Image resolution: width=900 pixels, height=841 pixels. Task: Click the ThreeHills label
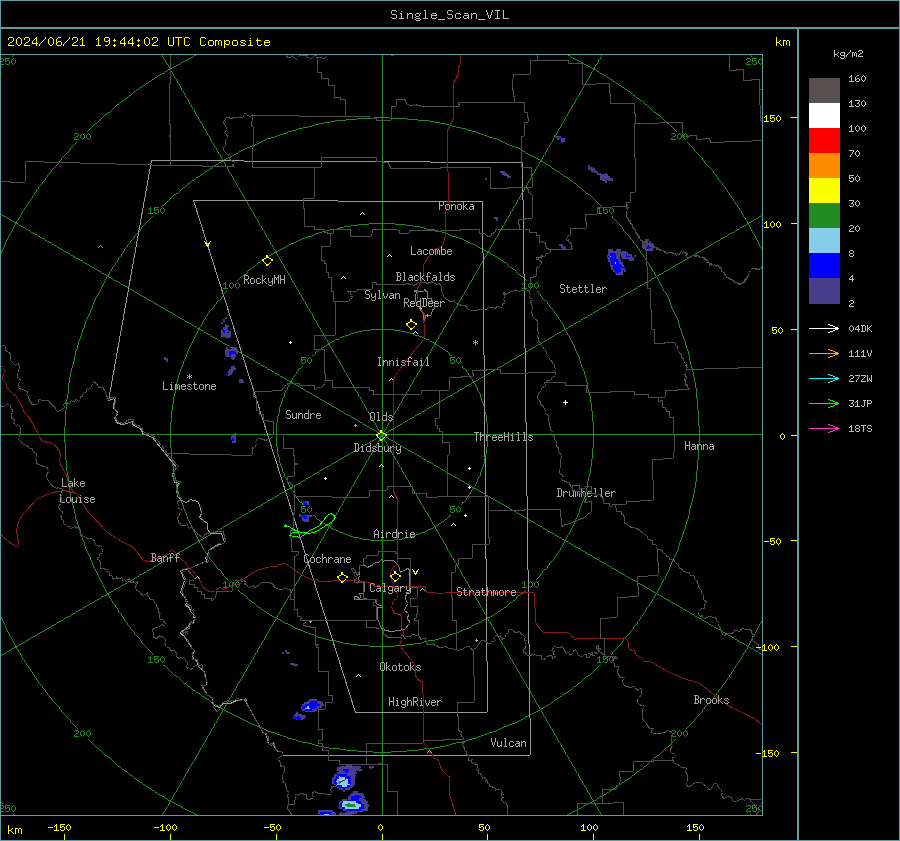[x=503, y=437]
